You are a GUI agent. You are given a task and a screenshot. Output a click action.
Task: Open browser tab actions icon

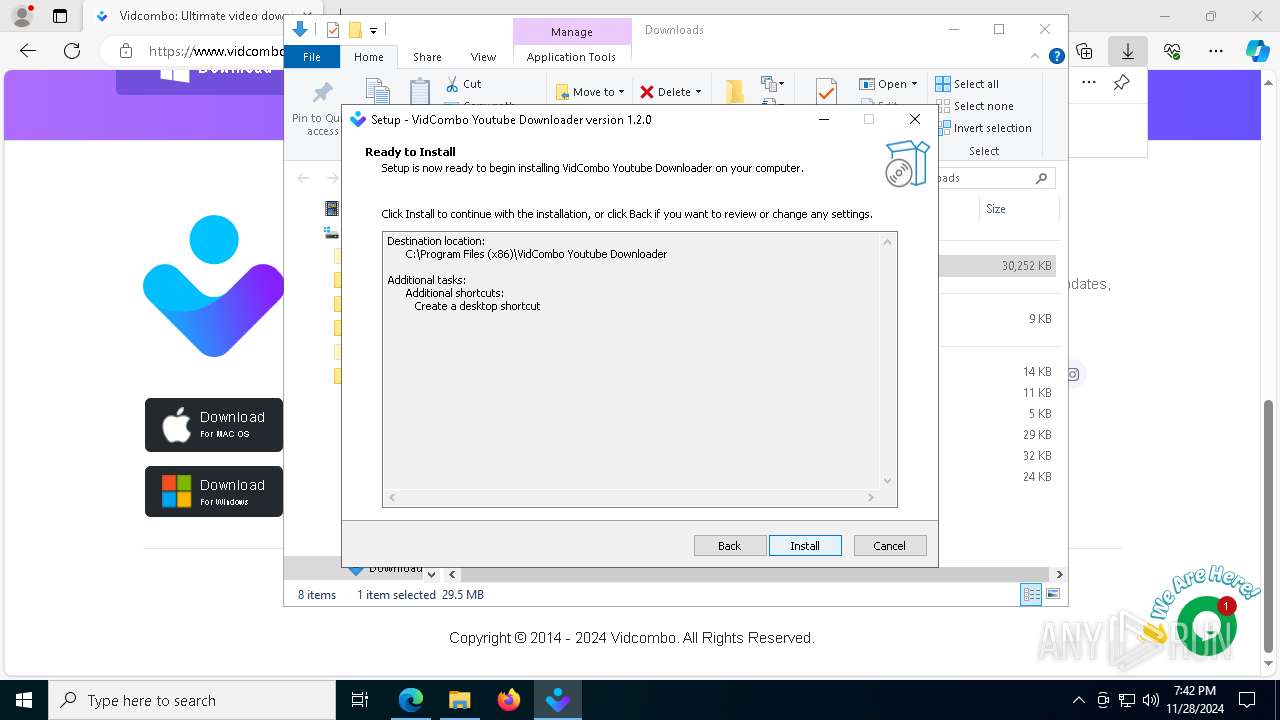click(60, 16)
